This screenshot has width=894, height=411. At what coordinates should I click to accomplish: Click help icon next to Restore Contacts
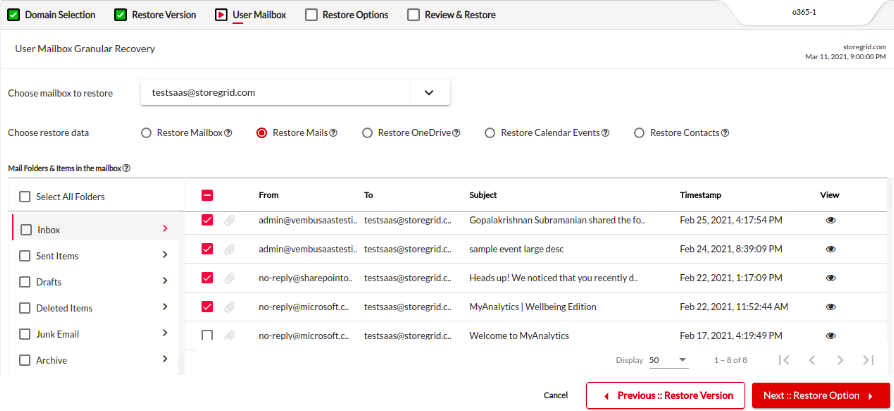coord(725,133)
